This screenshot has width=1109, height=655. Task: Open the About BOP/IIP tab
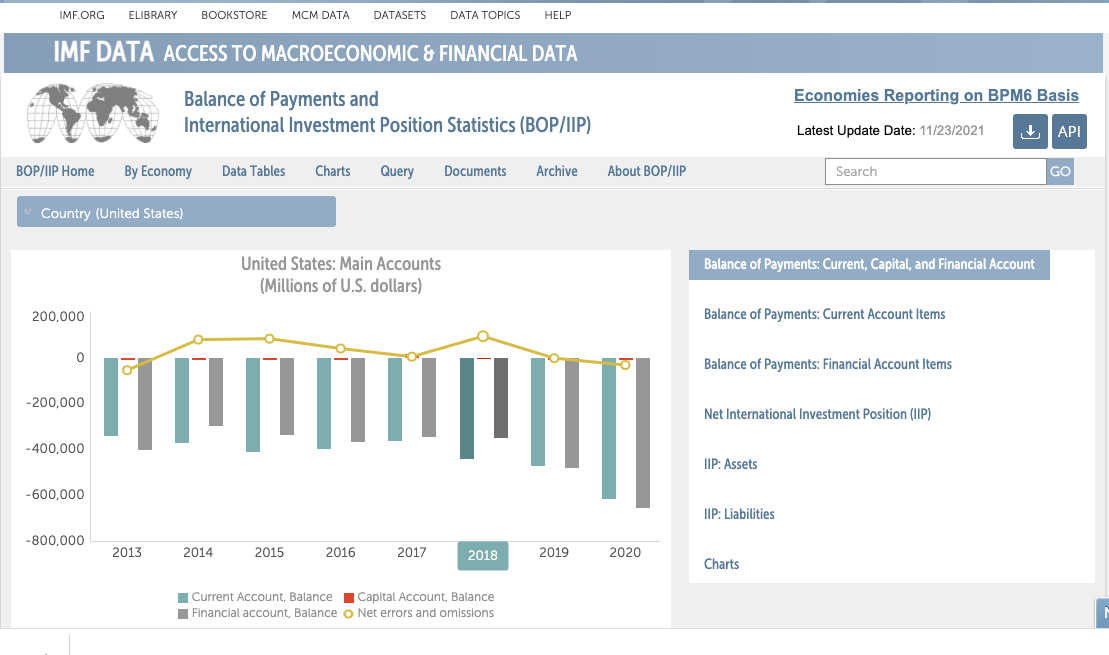(646, 171)
